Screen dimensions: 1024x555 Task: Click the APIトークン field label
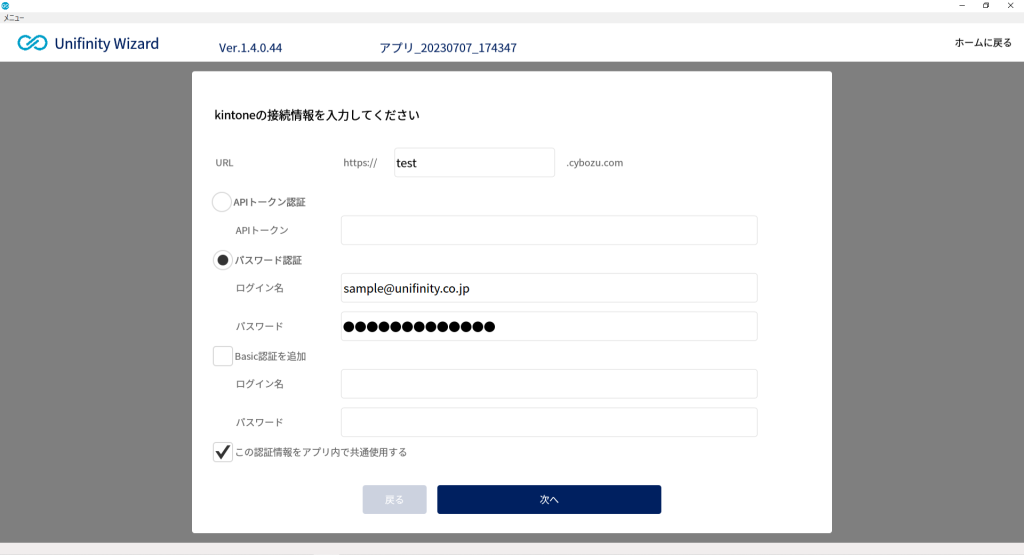pos(262,230)
